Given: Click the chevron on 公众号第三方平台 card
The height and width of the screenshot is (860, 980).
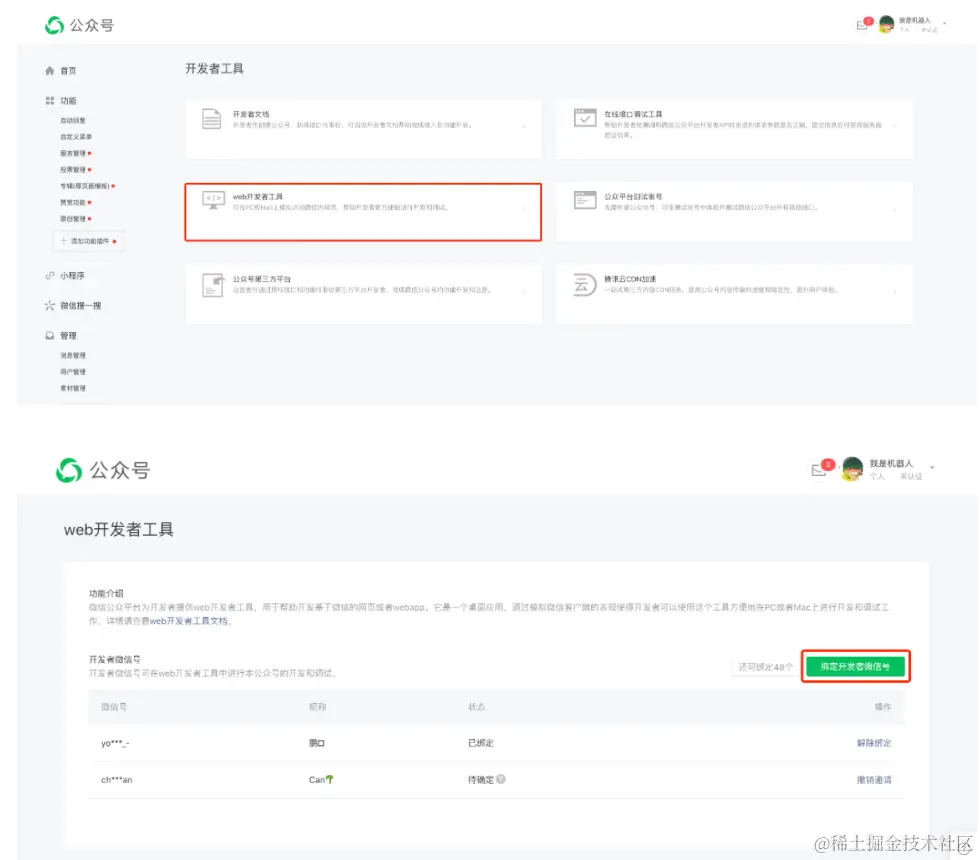Looking at the screenshot, I should tap(524, 292).
